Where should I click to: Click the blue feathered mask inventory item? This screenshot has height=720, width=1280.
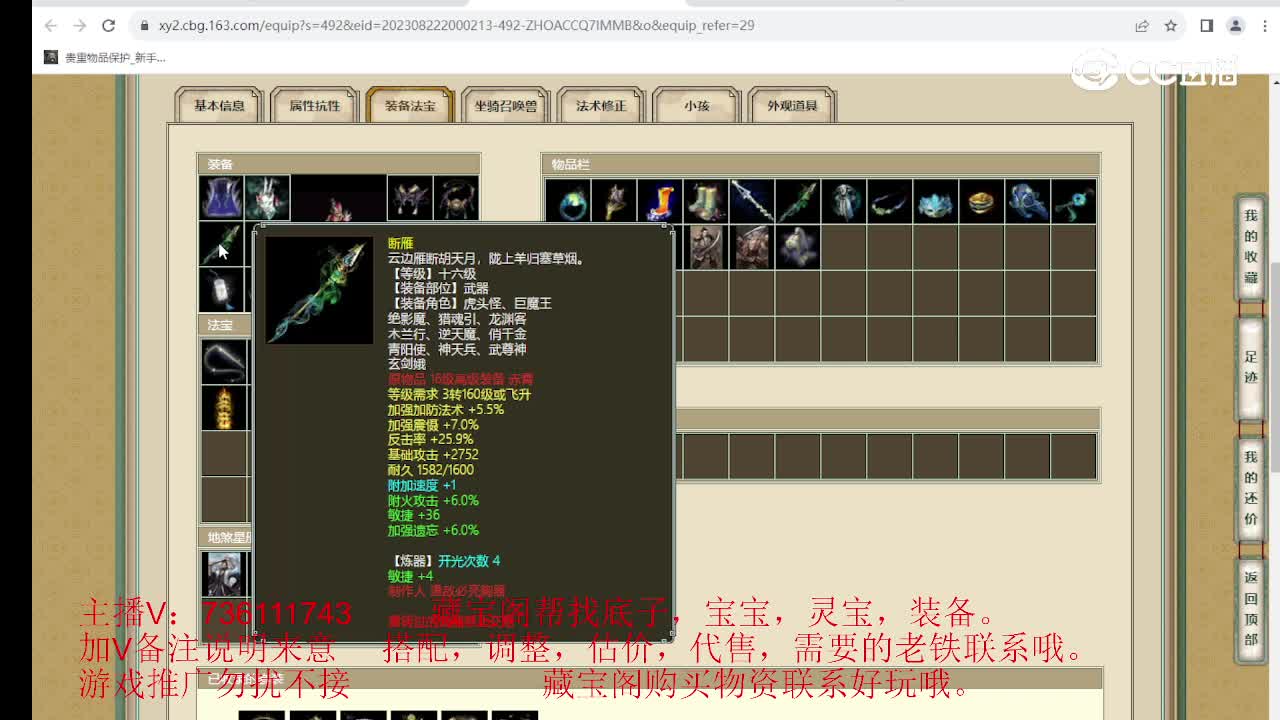click(936, 201)
